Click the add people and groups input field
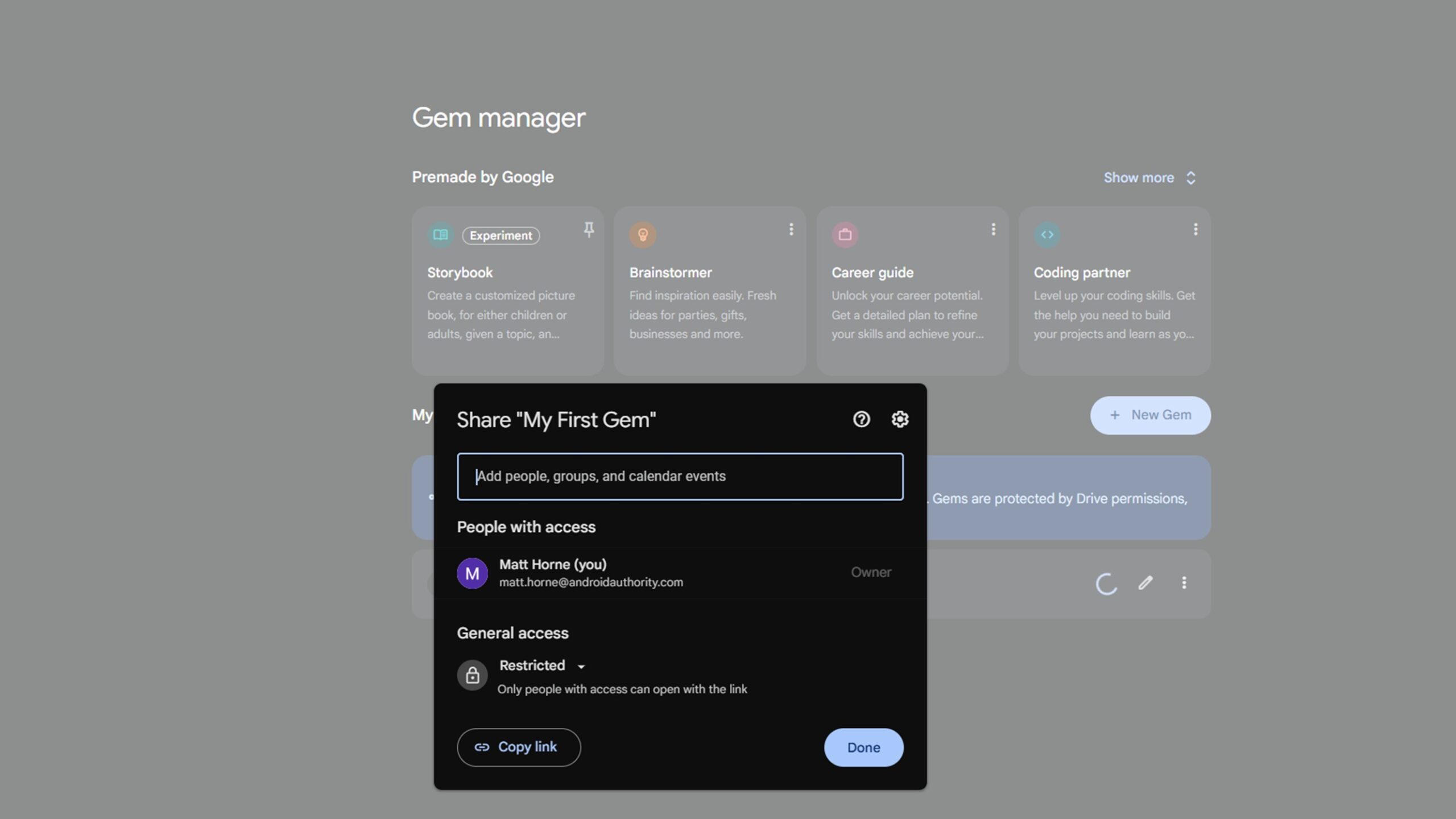The image size is (1456, 819). pos(679,477)
